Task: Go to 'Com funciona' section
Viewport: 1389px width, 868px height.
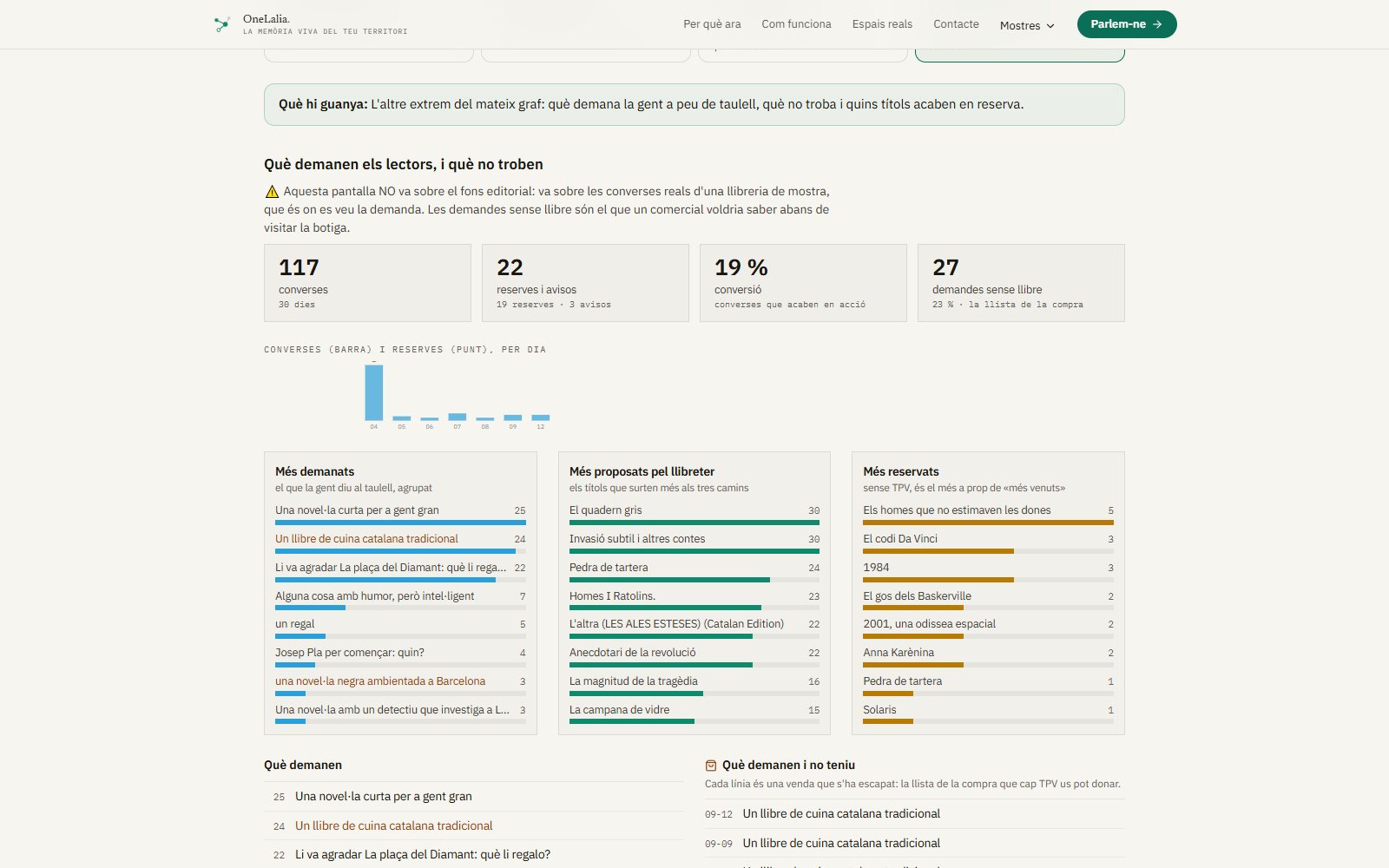Action: tap(796, 24)
